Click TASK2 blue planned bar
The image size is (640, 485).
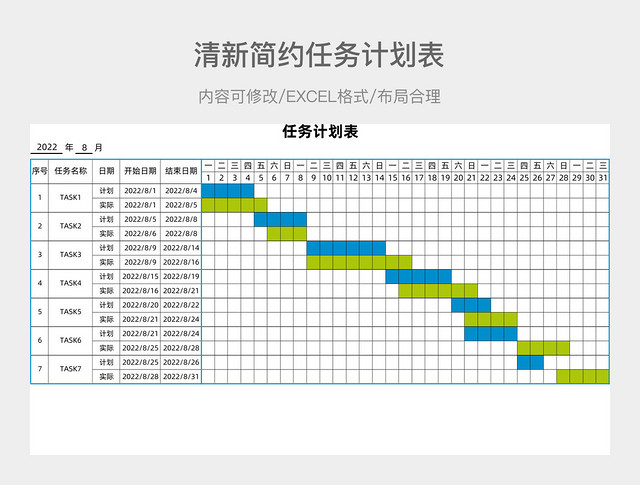(x=280, y=219)
